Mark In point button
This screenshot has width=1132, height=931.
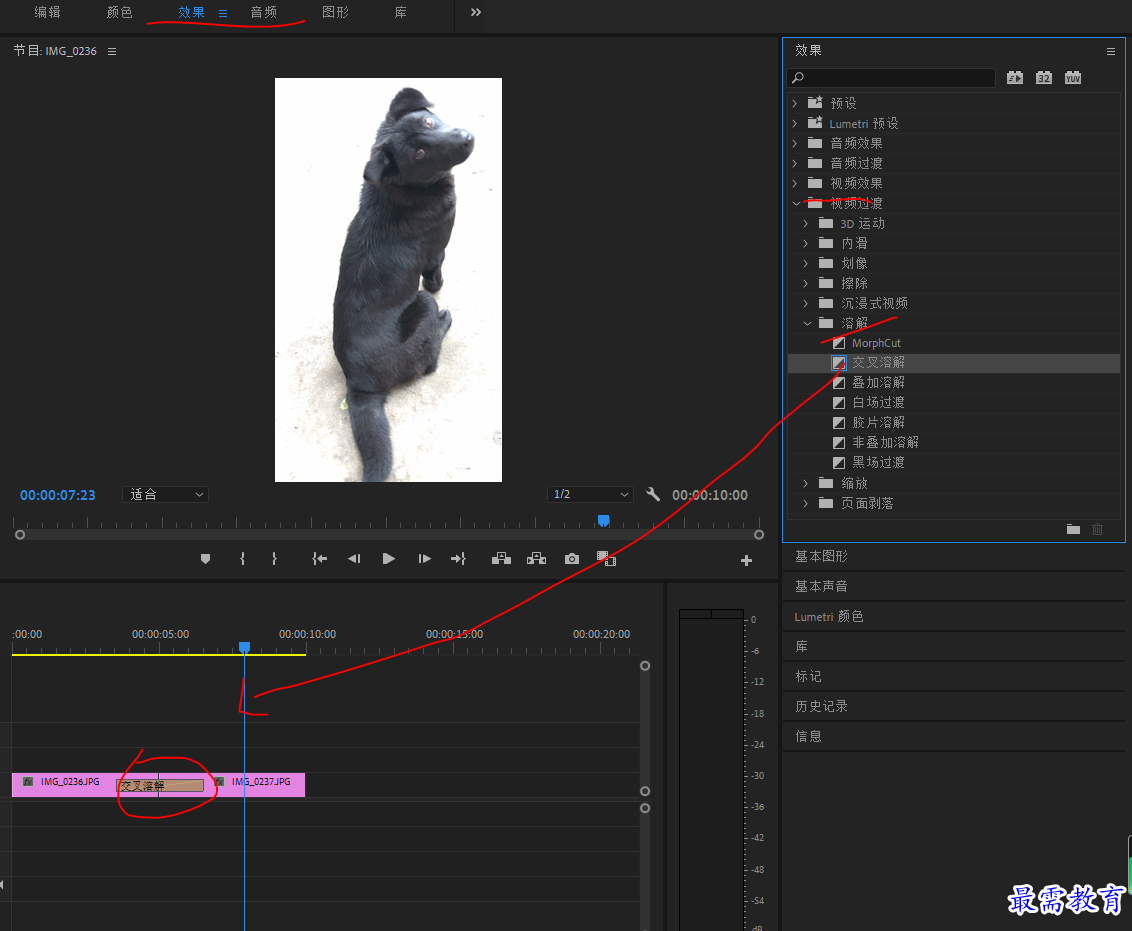click(243, 559)
